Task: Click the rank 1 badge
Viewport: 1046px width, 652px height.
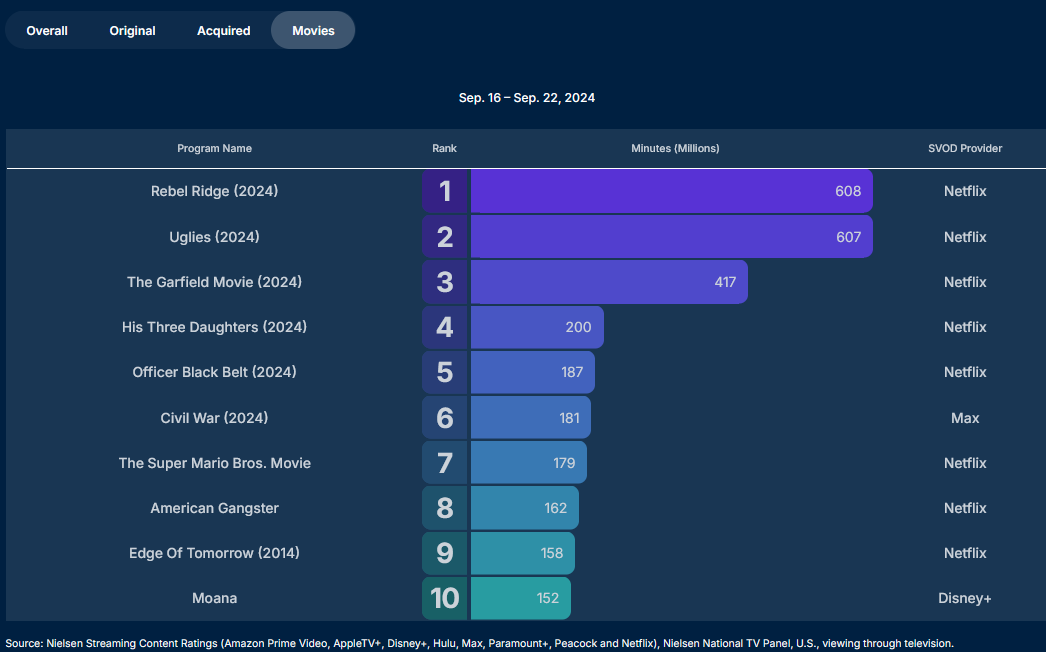Action: (x=445, y=191)
